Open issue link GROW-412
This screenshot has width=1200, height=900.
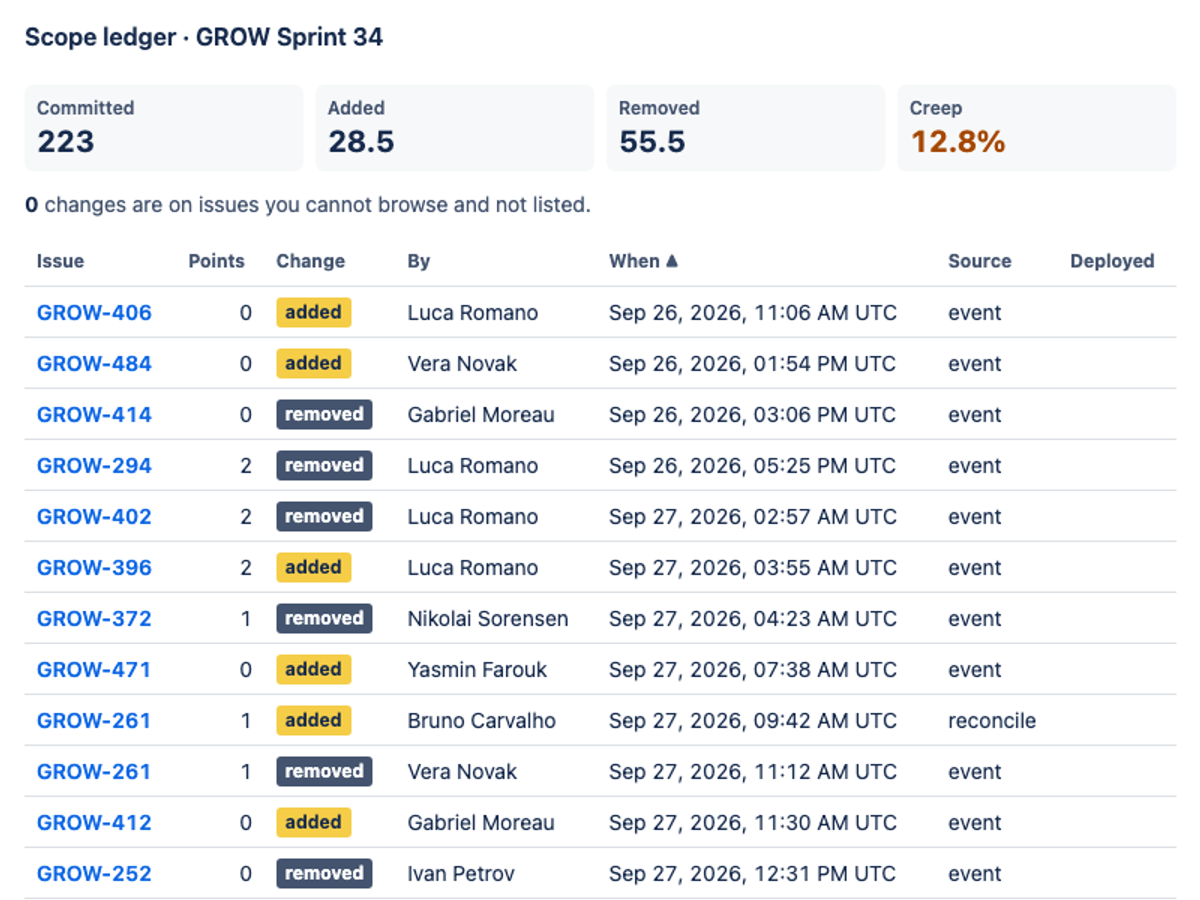[94, 823]
